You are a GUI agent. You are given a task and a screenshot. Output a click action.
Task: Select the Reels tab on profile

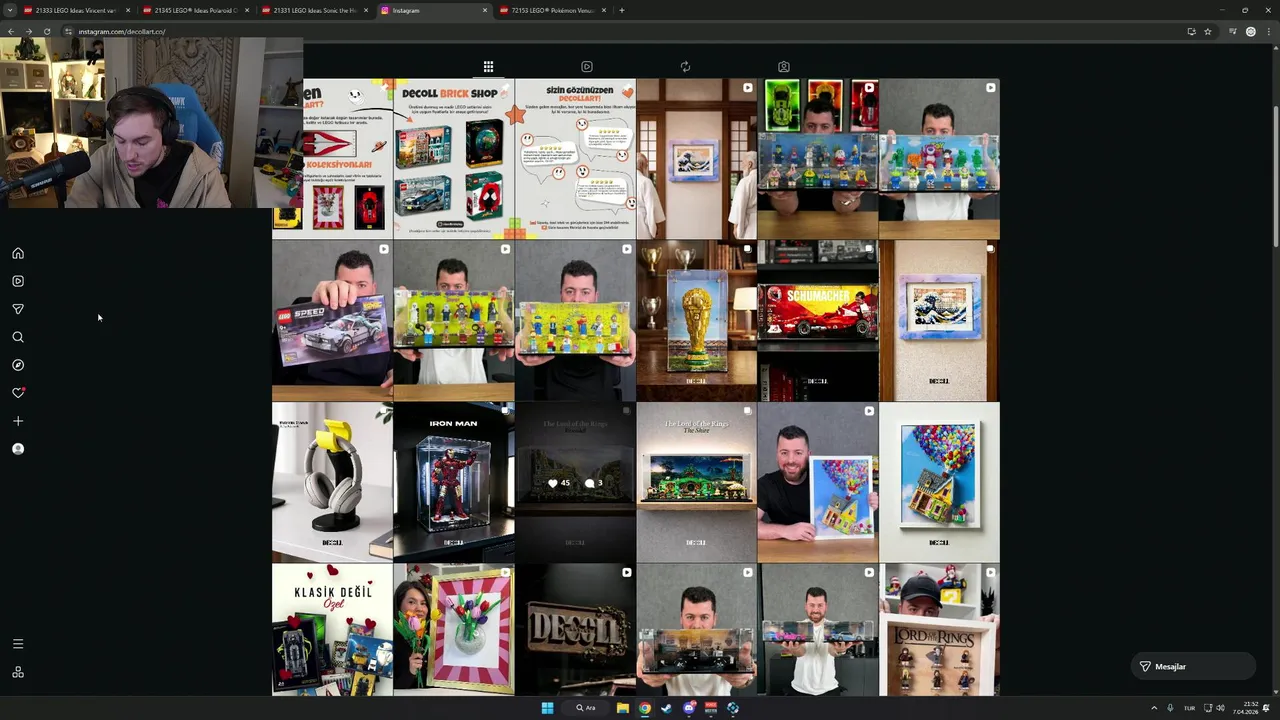pyautogui.click(x=587, y=67)
